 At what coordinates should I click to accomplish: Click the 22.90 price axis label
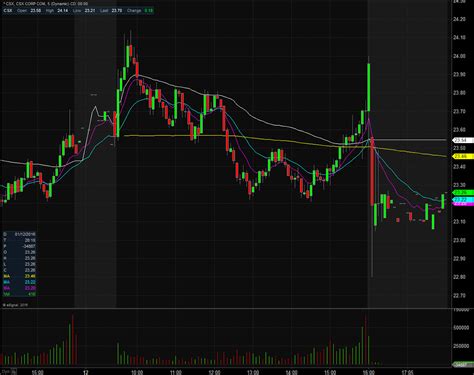coord(459,259)
